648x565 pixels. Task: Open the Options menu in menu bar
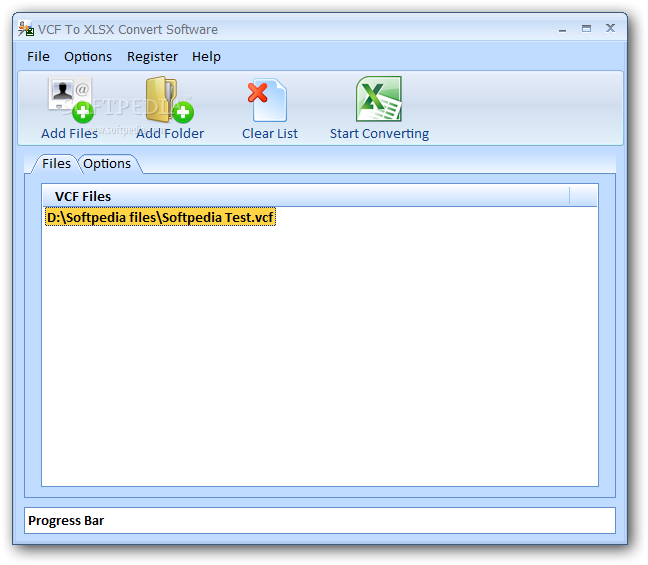point(88,56)
